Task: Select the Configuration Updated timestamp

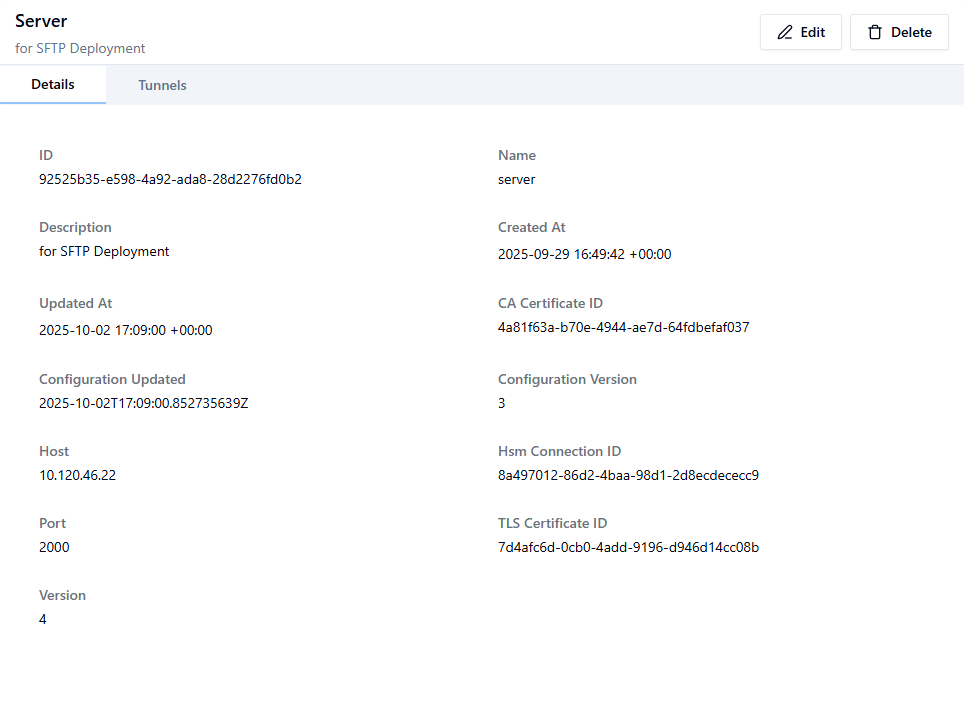Action: tap(141, 403)
